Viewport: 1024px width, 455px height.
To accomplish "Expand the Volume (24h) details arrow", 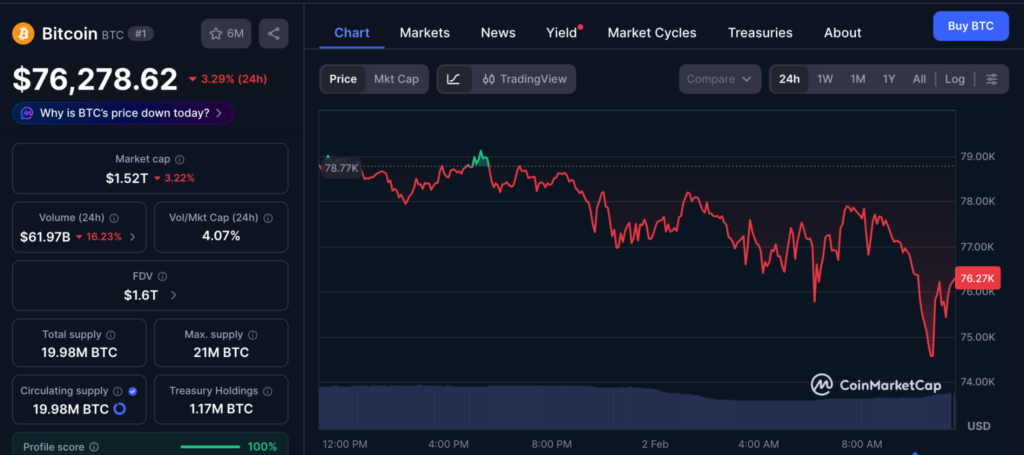I will pos(133,237).
